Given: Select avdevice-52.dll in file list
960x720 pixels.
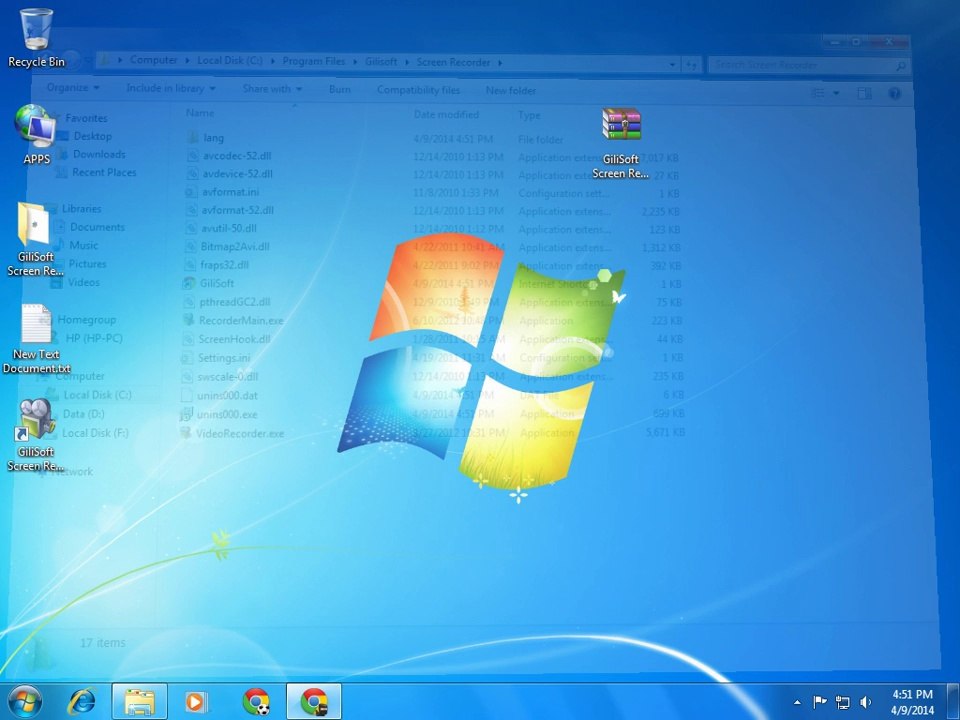Looking at the screenshot, I should 237,174.
